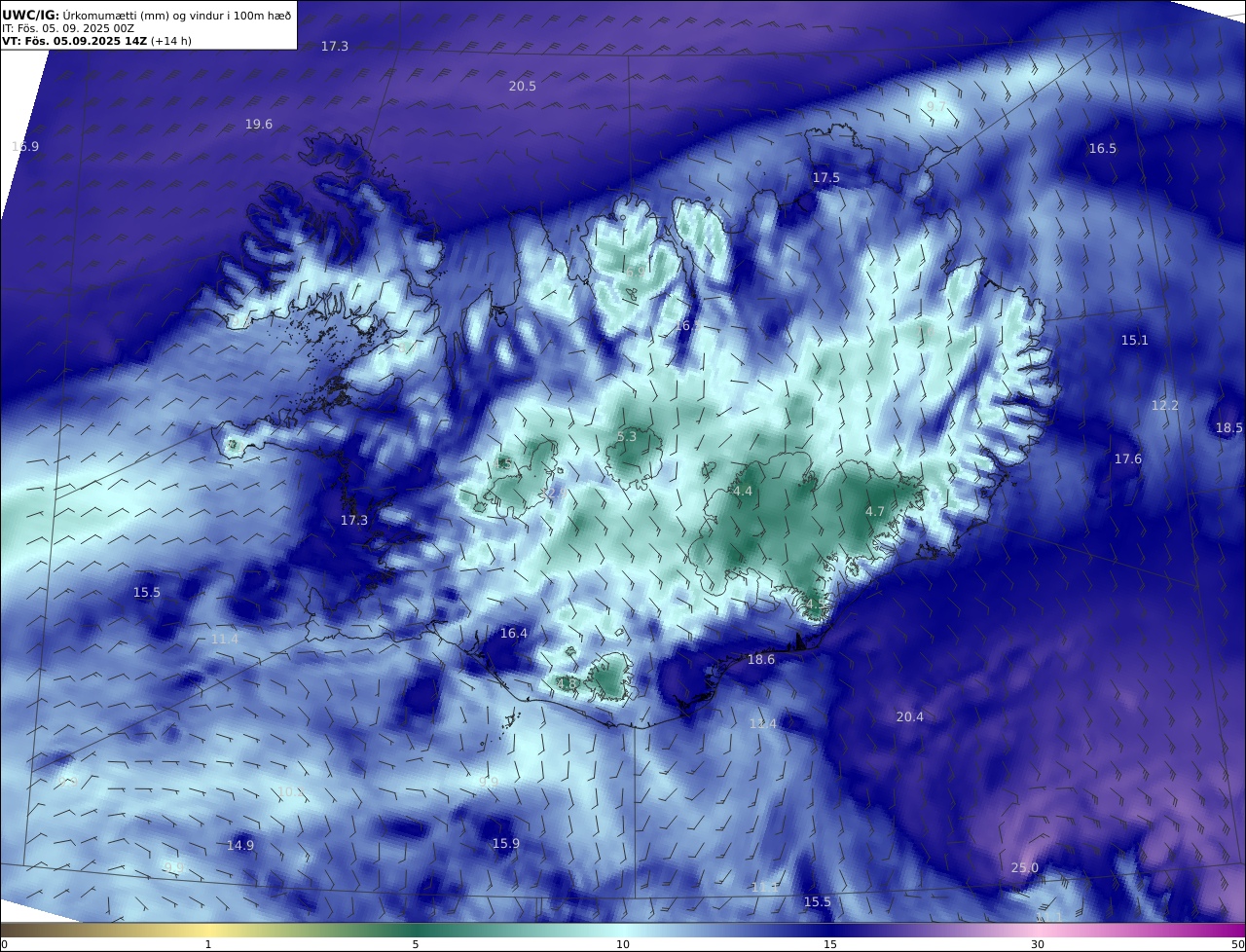Click the 15.9 value label
The width and height of the screenshot is (1246, 952).
(506, 844)
